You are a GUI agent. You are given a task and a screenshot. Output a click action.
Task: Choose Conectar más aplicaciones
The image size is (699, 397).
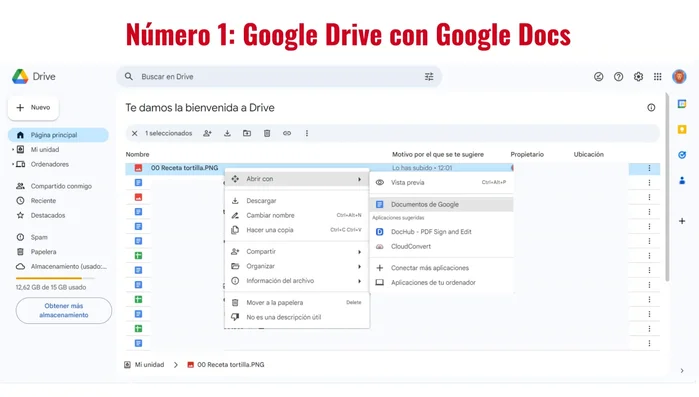442,268
